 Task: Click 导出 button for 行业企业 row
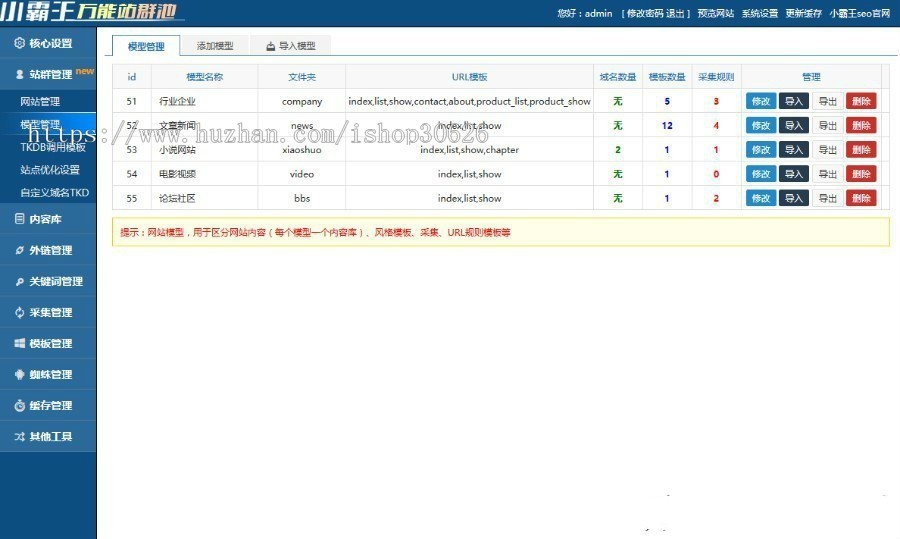[x=828, y=101]
